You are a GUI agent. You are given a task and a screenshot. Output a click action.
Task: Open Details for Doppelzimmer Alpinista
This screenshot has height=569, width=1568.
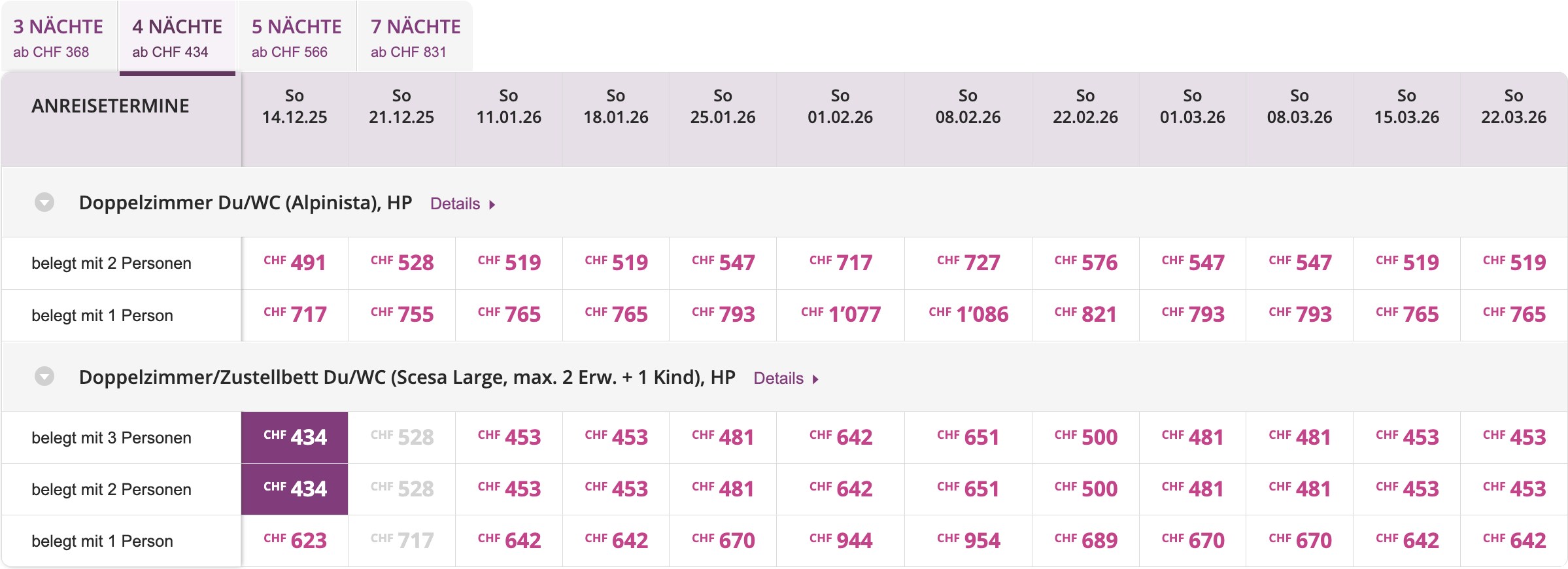pyautogui.click(x=462, y=204)
